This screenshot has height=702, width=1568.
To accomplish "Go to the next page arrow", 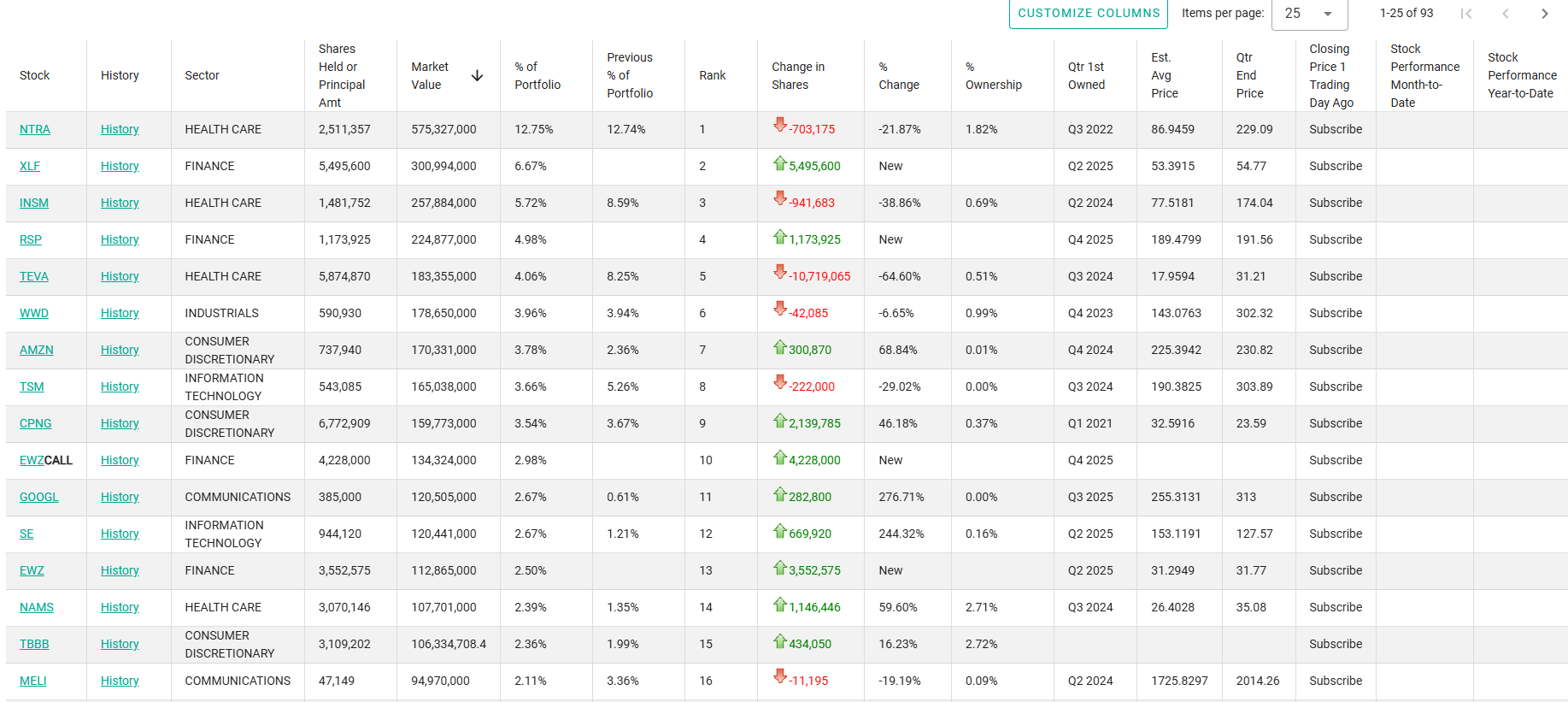I will pyautogui.click(x=1544, y=14).
